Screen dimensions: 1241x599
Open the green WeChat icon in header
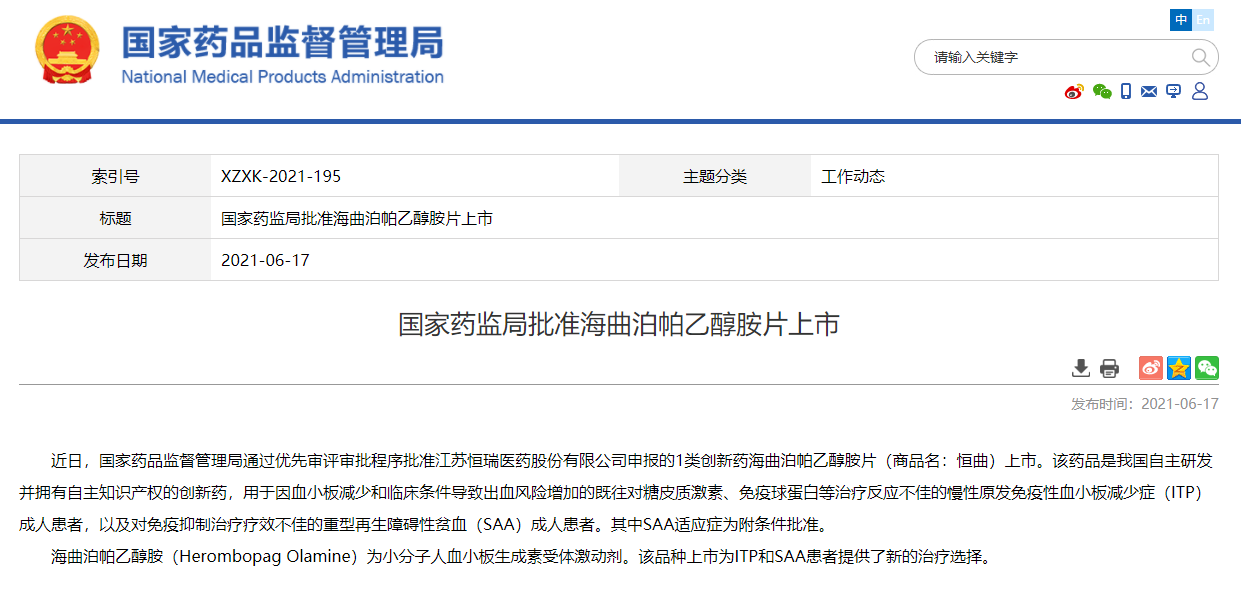[x=1102, y=92]
